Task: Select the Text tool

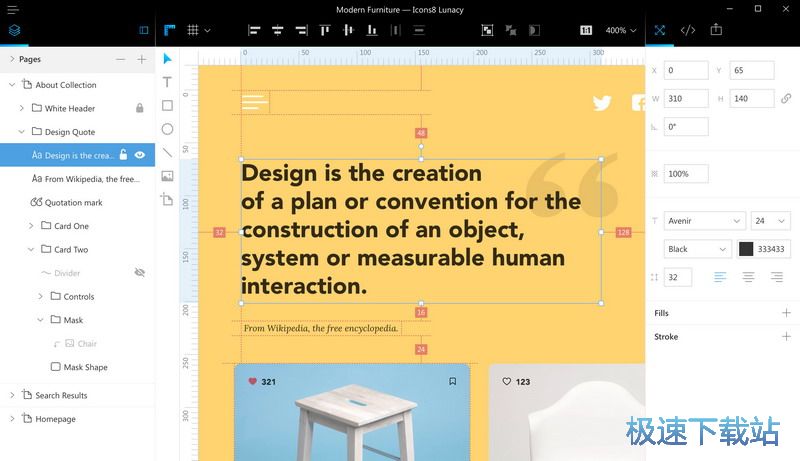Action: (167, 82)
